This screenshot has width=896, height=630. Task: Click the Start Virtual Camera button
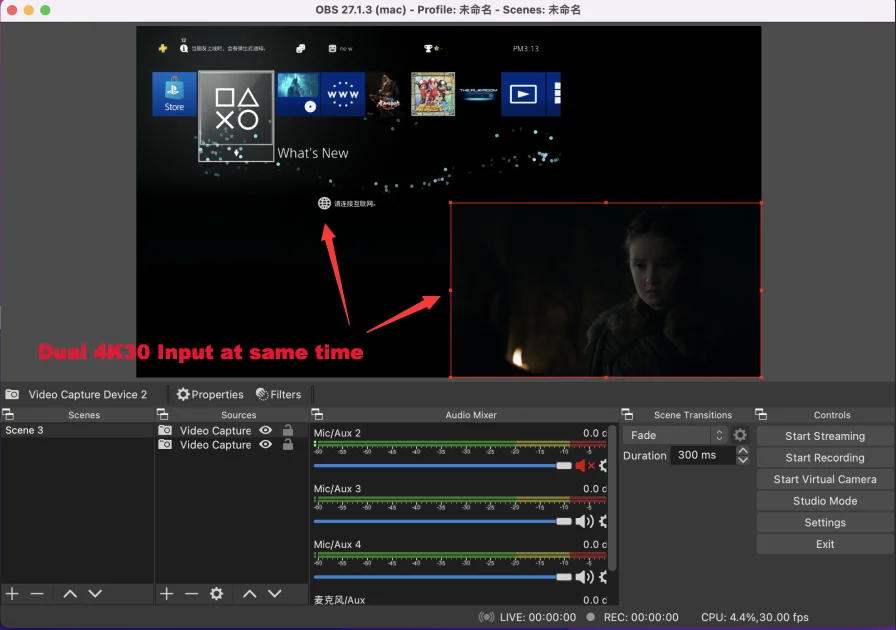click(x=824, y=479)
